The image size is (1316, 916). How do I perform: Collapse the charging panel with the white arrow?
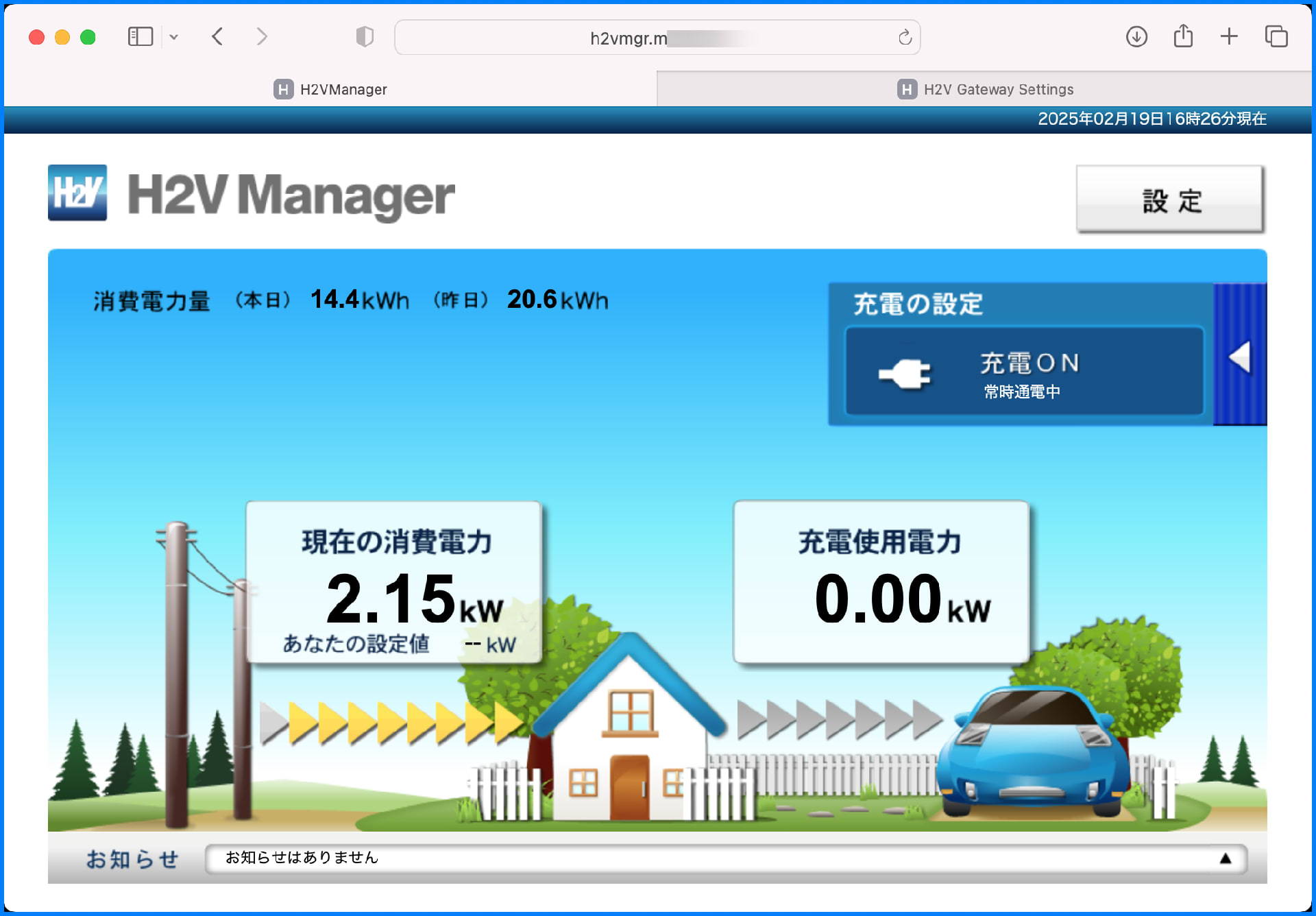click(1239, 357)
